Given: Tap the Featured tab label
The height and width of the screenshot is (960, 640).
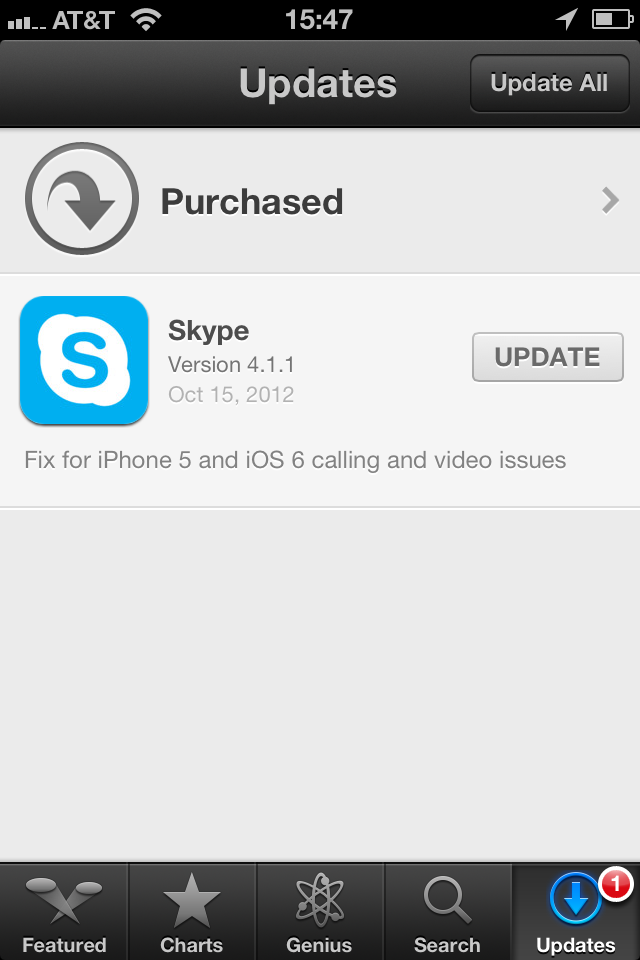Looking at the screenshot, I should [x=64, y=945].
